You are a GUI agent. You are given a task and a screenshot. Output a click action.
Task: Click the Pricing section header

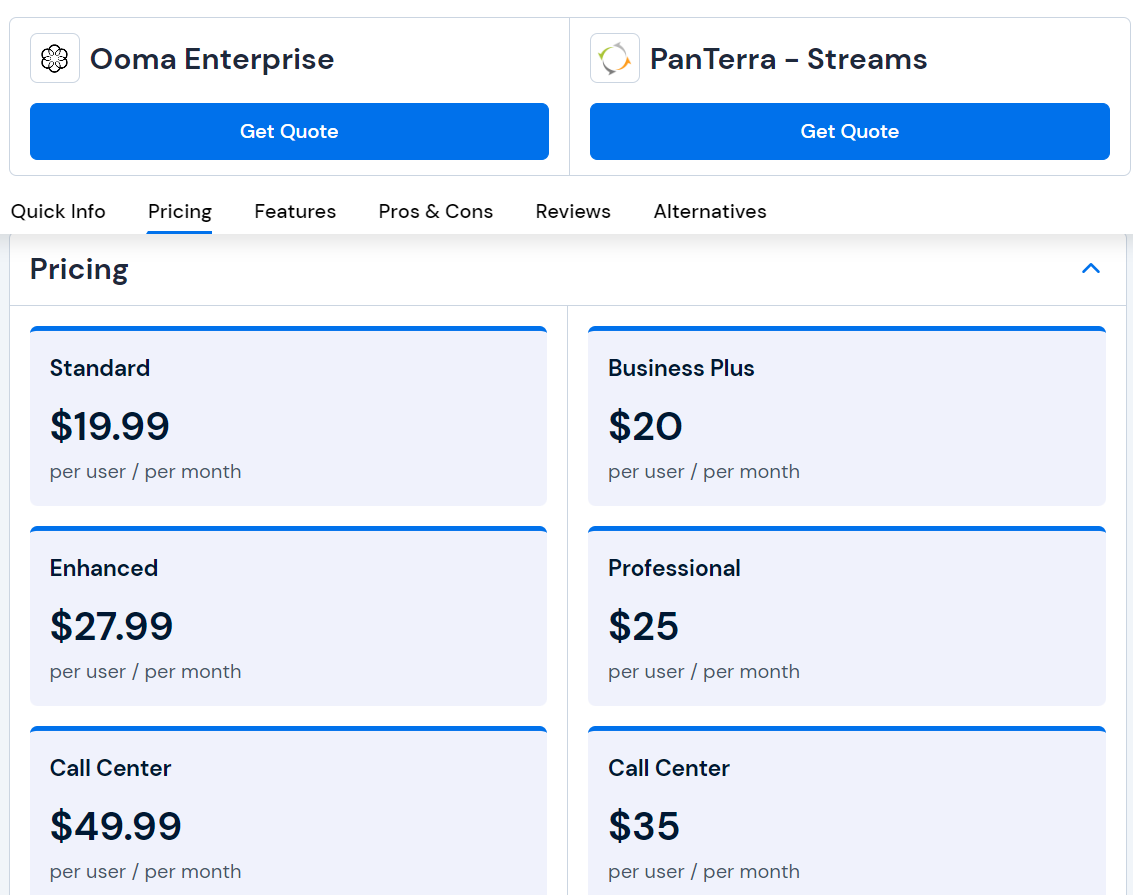coord(79,269)
